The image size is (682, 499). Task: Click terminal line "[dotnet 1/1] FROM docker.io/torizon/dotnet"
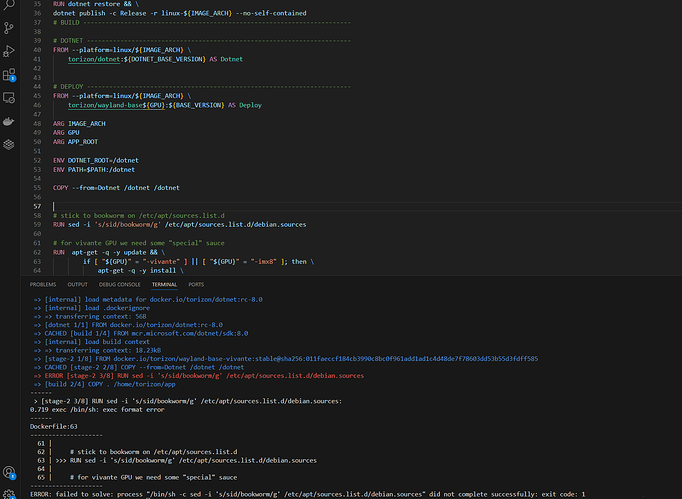(x=128, y=325)
